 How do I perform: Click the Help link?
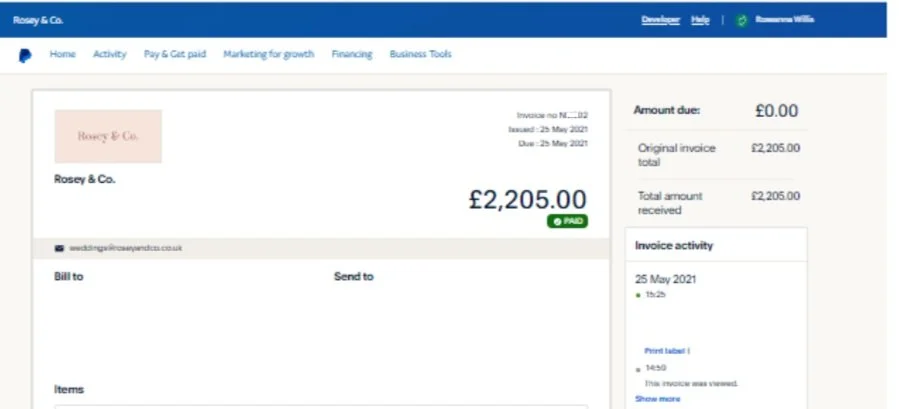pos(700,20)
